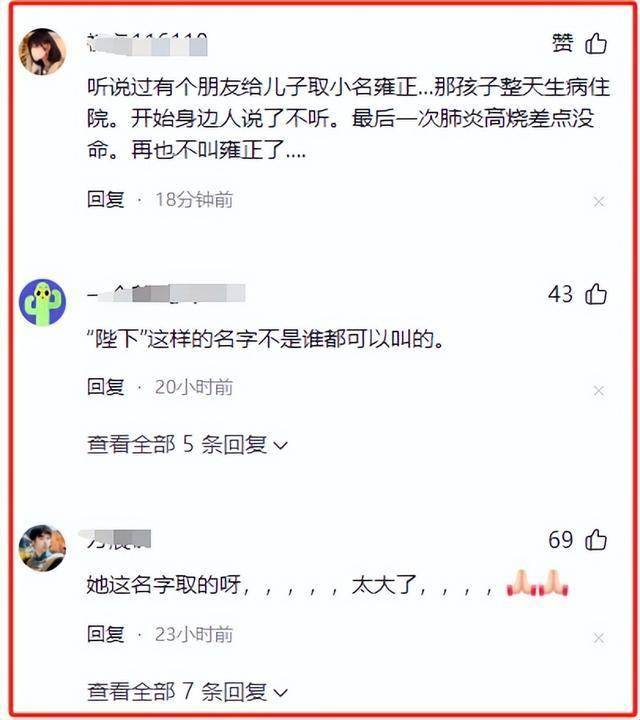This screenshot has height=720, width=640.
Task: Expand 查看全部 7 条回复
Action: [187, 692]
